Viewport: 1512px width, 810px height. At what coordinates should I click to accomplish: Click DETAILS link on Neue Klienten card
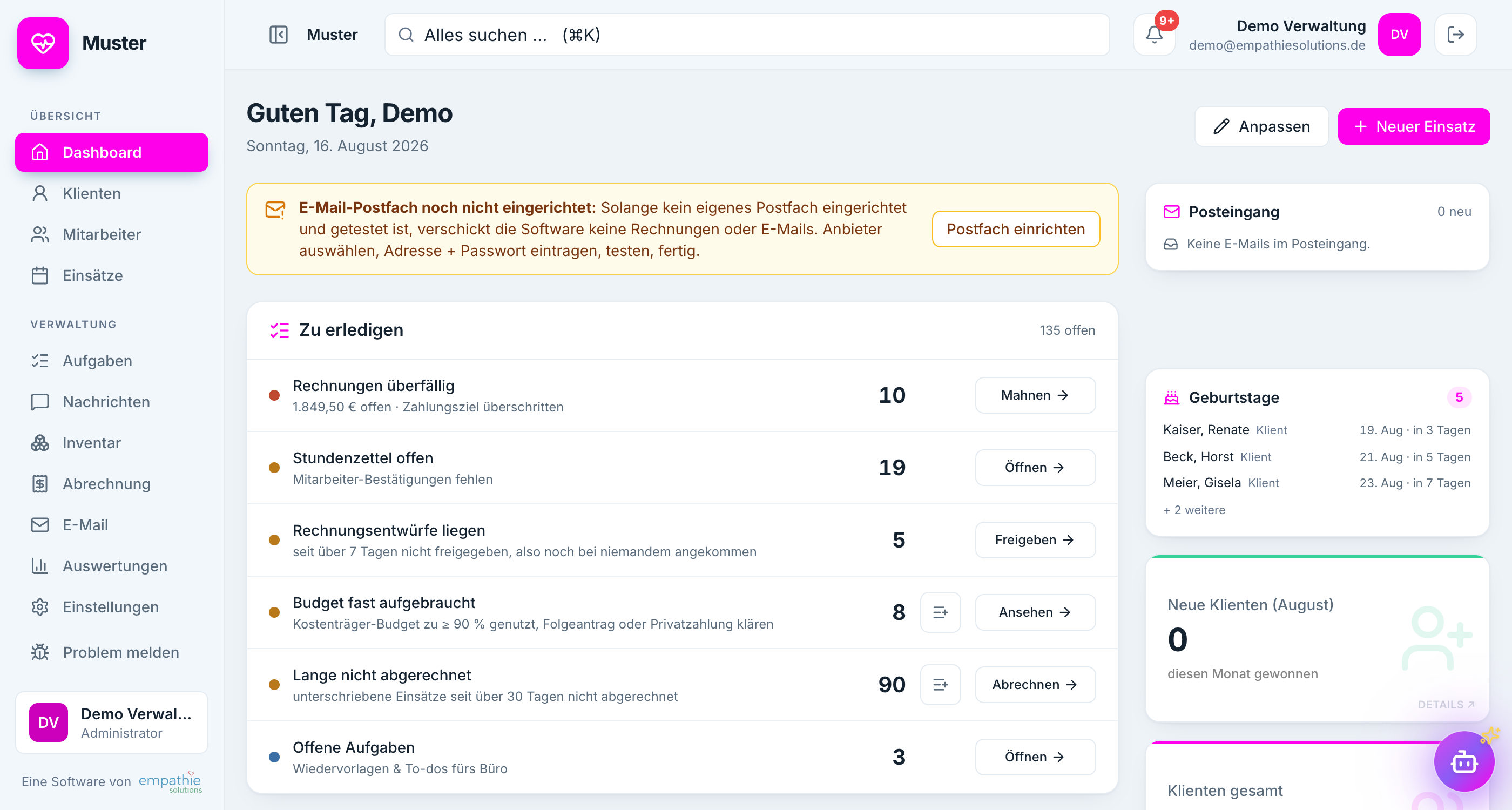click(x=1446, y=704)
